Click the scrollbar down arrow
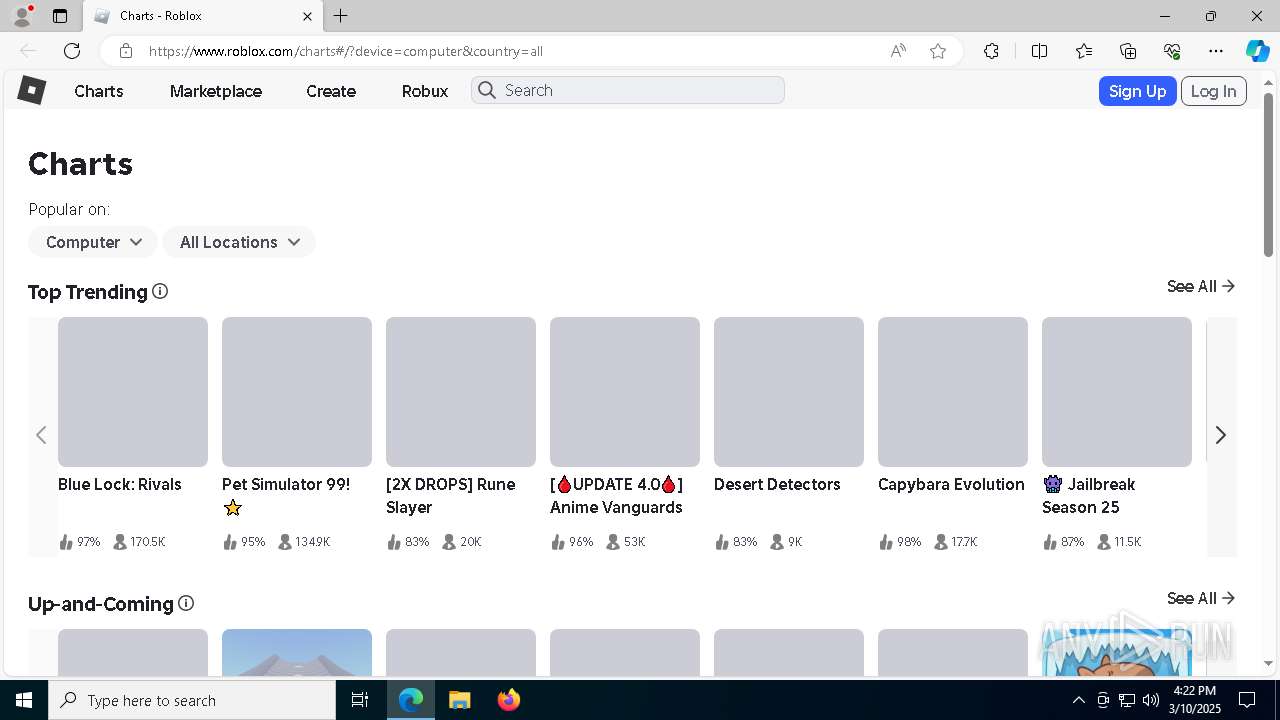 point(1269,663)
